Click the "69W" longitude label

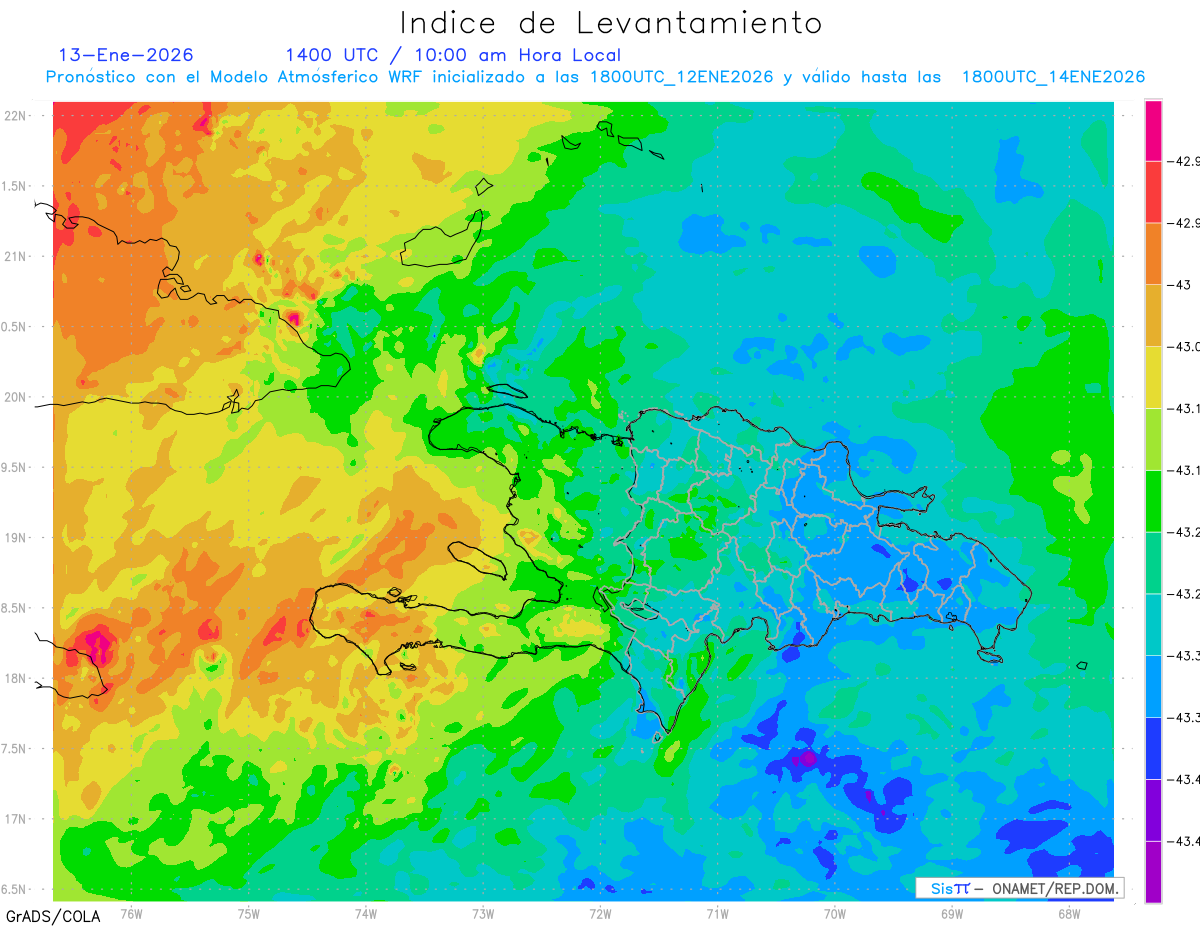(952, 913)
